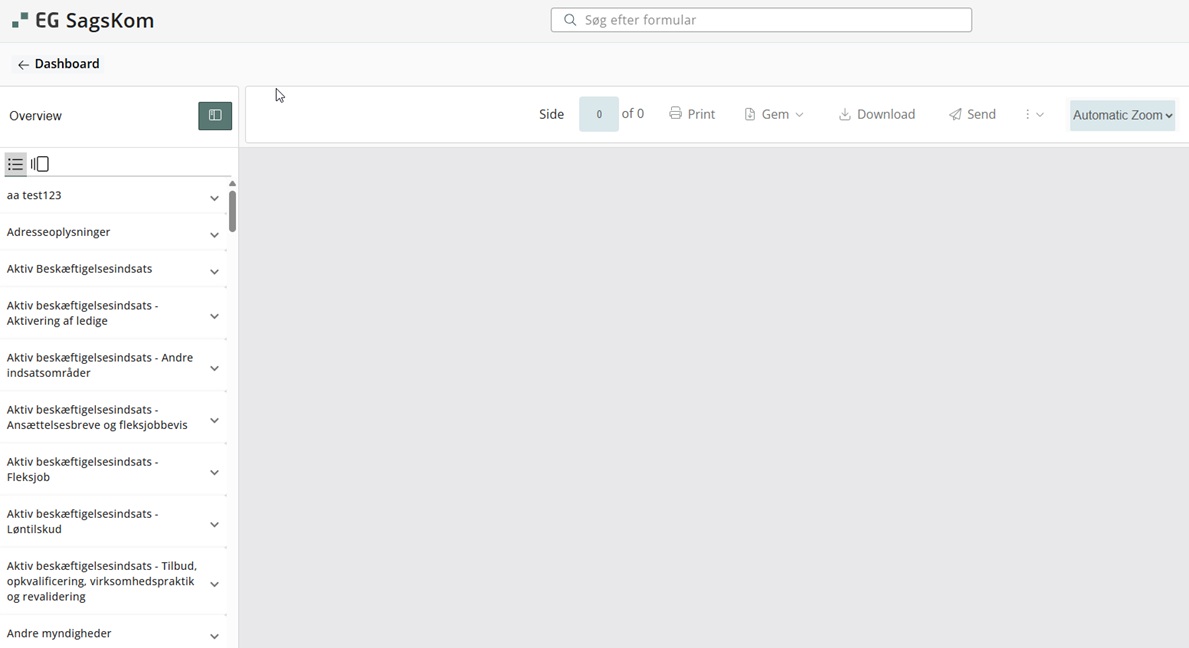
Task: Click the page number field
Action: point(598,114)
